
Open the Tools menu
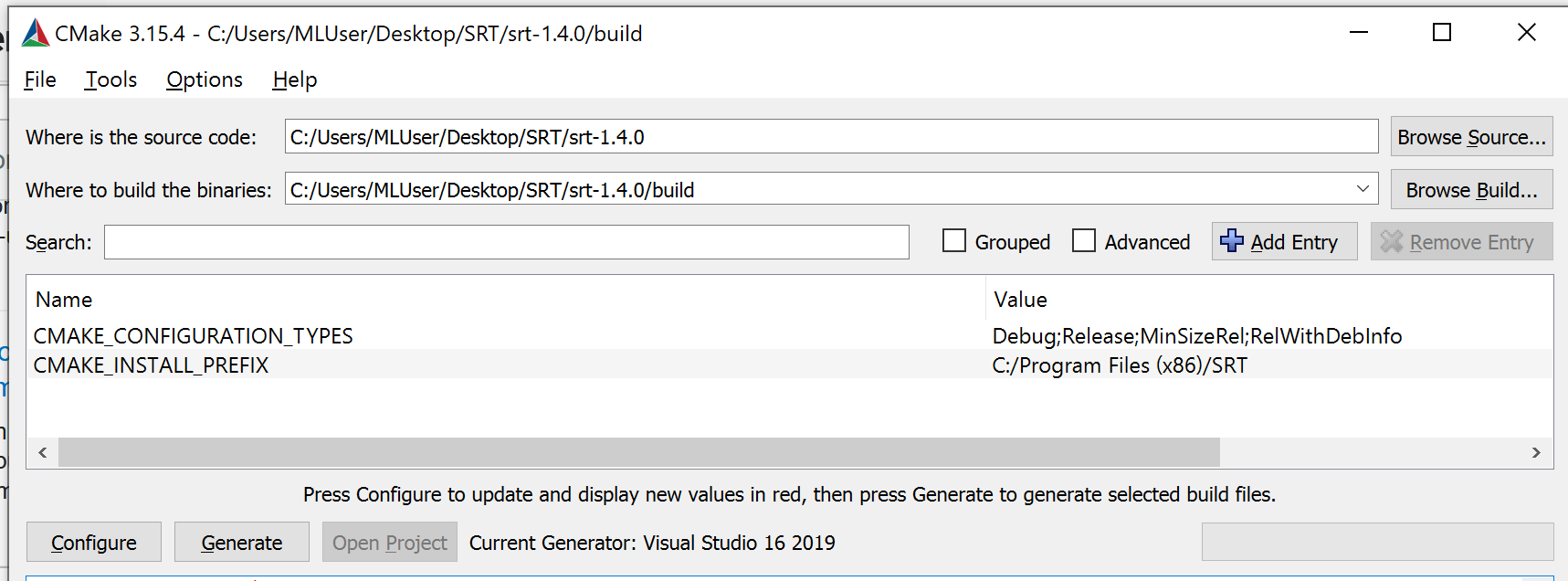111,79
